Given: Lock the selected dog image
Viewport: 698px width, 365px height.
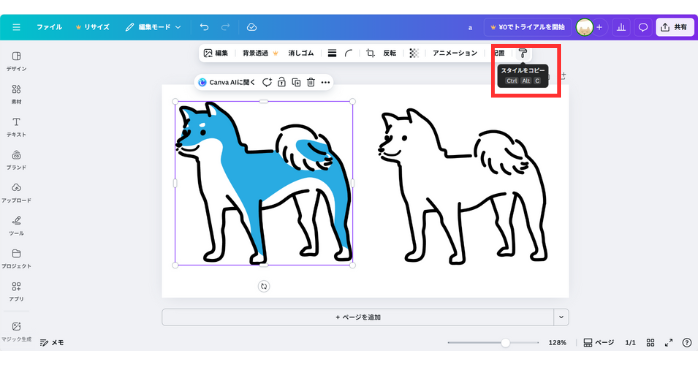Looking at the screenshot, I should pyautogui.click(x=281, y=82).
